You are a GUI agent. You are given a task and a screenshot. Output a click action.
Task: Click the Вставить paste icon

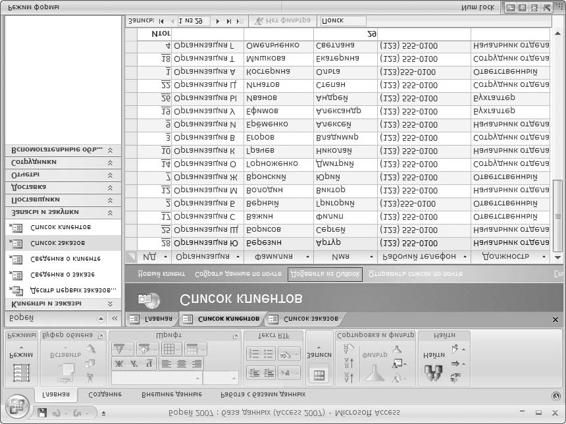click(66, 373)
